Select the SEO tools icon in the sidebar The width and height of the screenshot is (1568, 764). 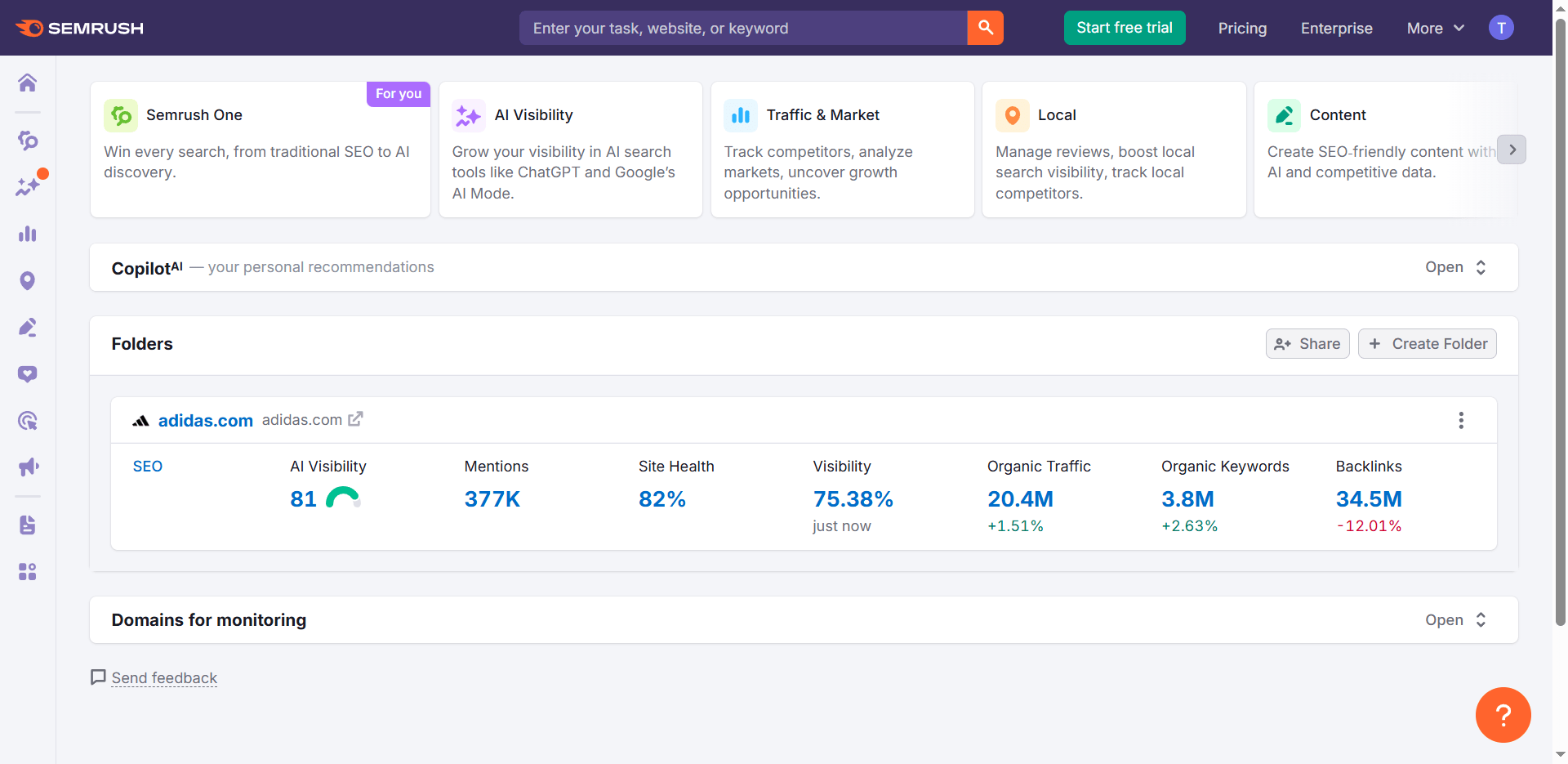27,141
